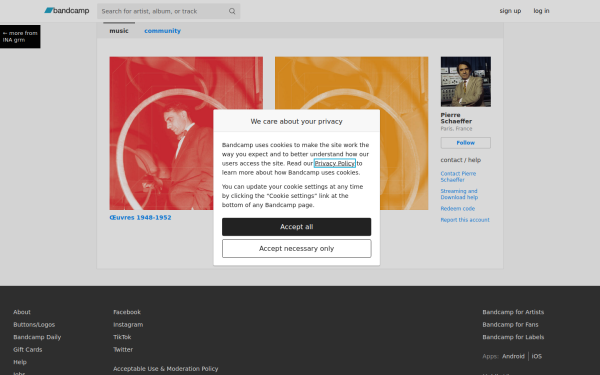Viewport: 600px width, 375px height.
Task: Open Bandcamp for Fans
Action: (x=510, y=324)
